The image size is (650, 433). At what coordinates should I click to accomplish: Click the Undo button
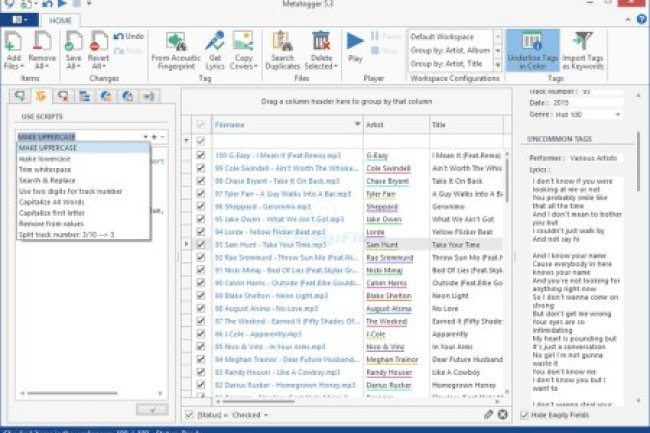click(x=129, y=36)
